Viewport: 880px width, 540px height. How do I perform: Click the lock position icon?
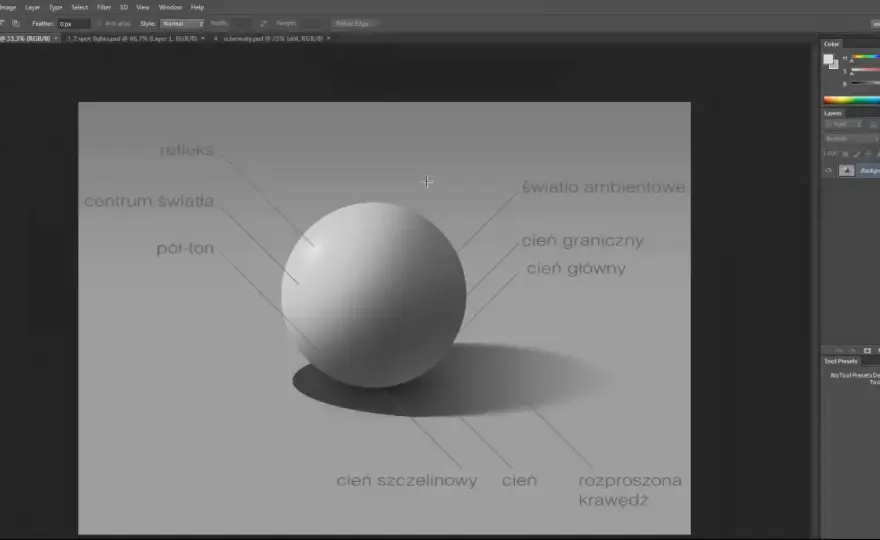pyautogui.click(x=868, y=154)
